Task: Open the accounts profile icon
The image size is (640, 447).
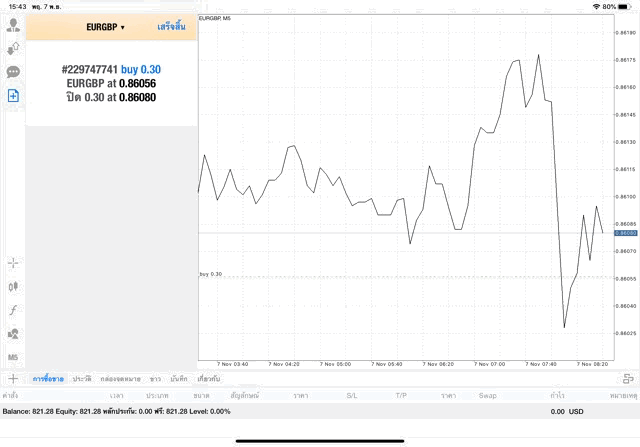Action: (x=13, y=24)
